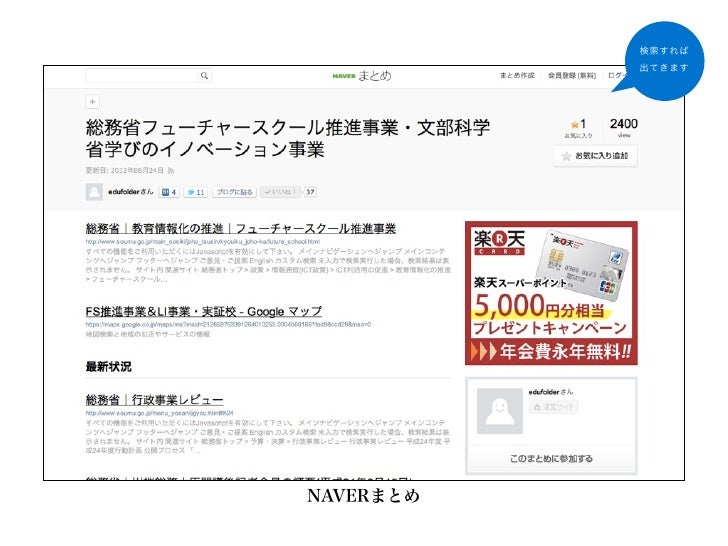Image resolution: width=728 pixels, height=546 pixels.
Task: Click the いいね like button
Action: coord(280,192)
